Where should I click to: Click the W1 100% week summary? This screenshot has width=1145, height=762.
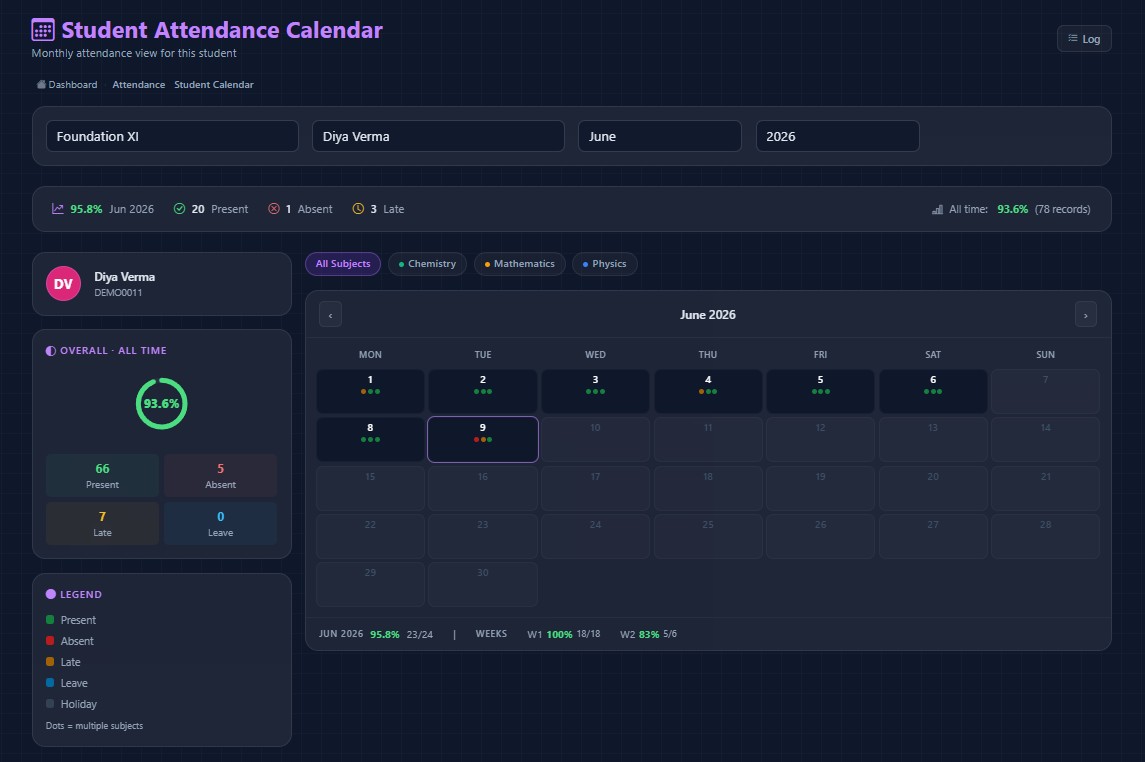564,634
